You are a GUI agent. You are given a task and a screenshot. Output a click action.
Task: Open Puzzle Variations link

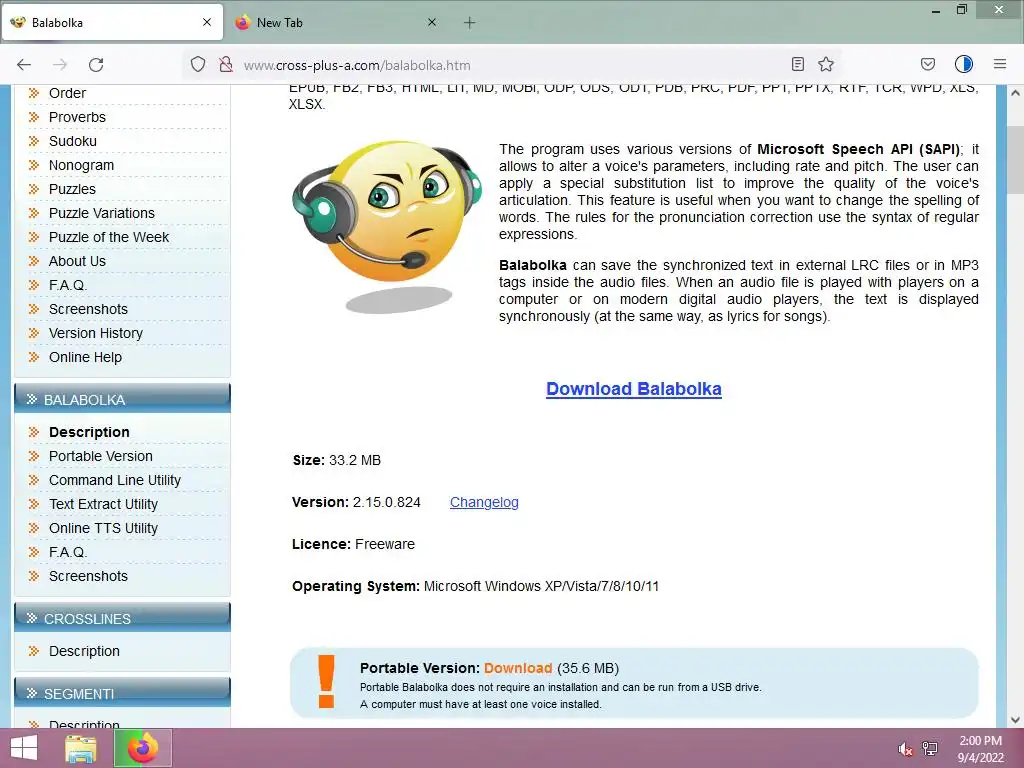[x=102, y=214]
